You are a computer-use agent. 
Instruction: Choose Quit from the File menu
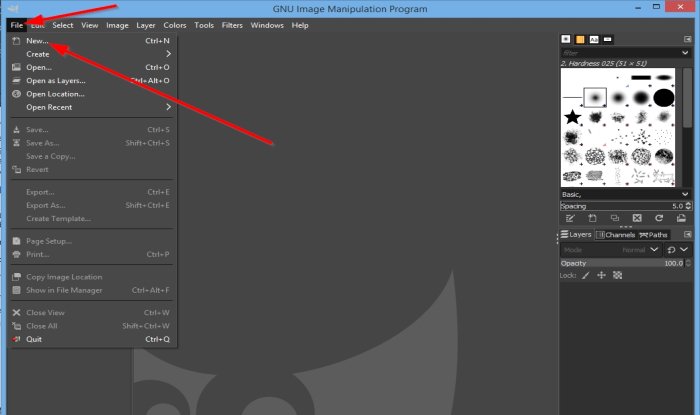click(x=92, y=339)
